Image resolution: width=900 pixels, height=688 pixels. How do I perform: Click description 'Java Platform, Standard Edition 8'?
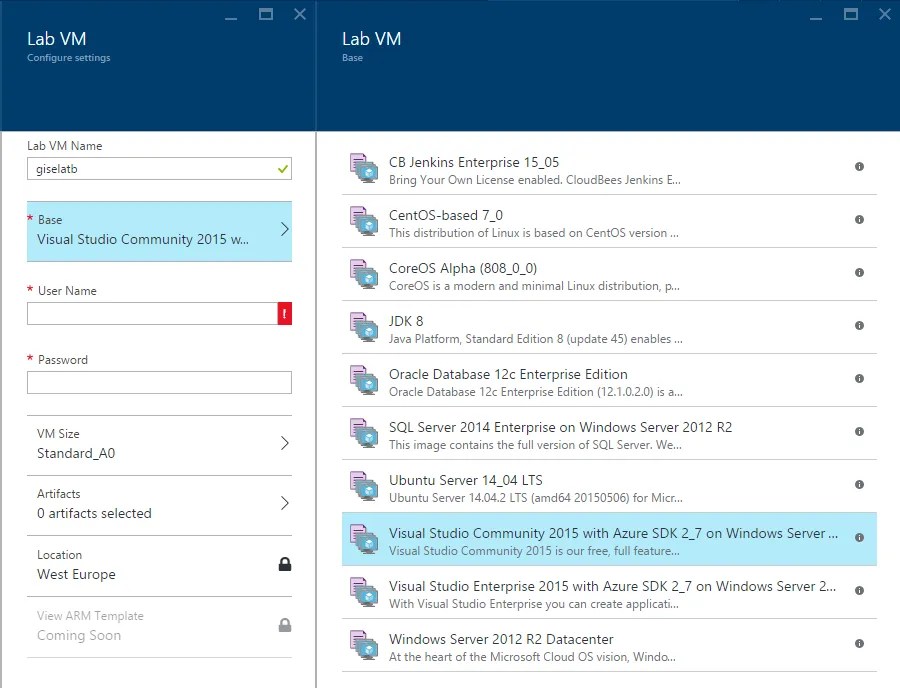[x=536, y=339]
